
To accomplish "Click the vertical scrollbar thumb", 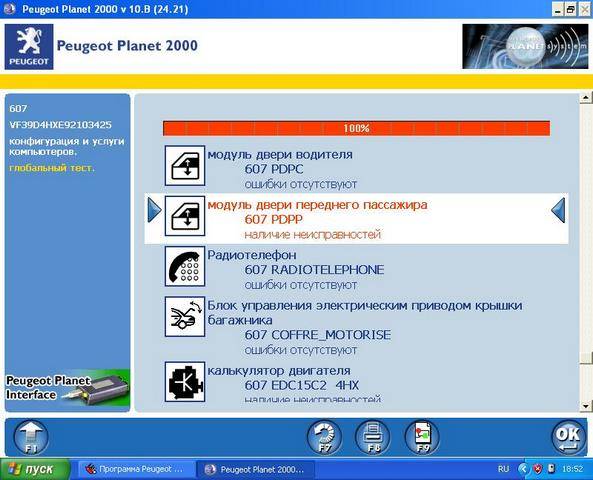I will point(586,358).
